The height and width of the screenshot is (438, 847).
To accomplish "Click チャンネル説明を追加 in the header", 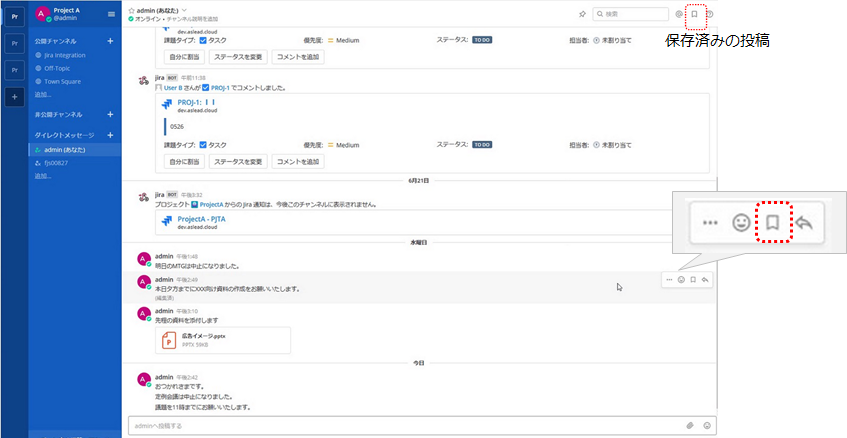I will pyautogui.click(x=193, y=18).
